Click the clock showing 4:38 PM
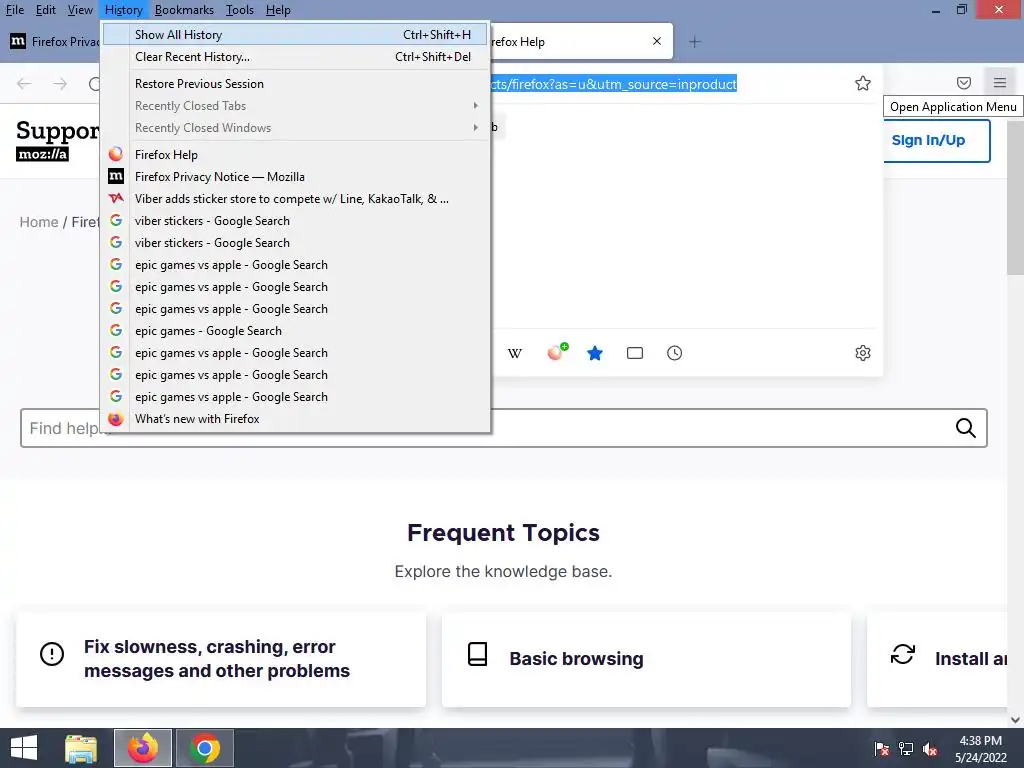The image size is (1024, 768). [x=980, y=741]
